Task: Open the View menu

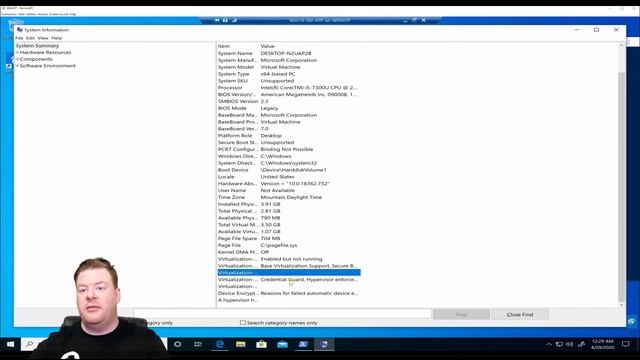Action: click(x=43, y=38)
